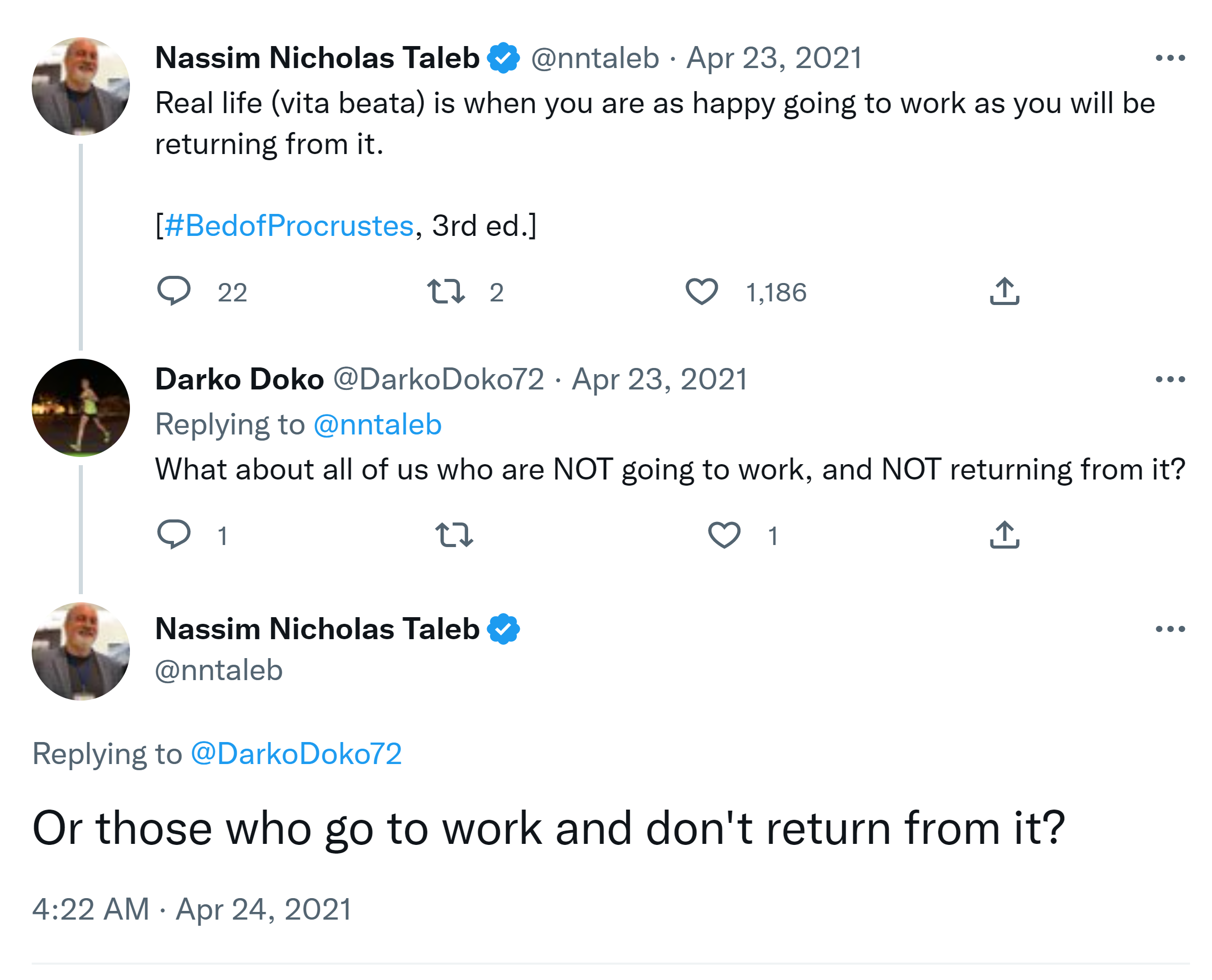Open @DarkoDoko72 mention in Taleb's reply
Viewport: 1212px width, 980px height.
coord(296,754)
